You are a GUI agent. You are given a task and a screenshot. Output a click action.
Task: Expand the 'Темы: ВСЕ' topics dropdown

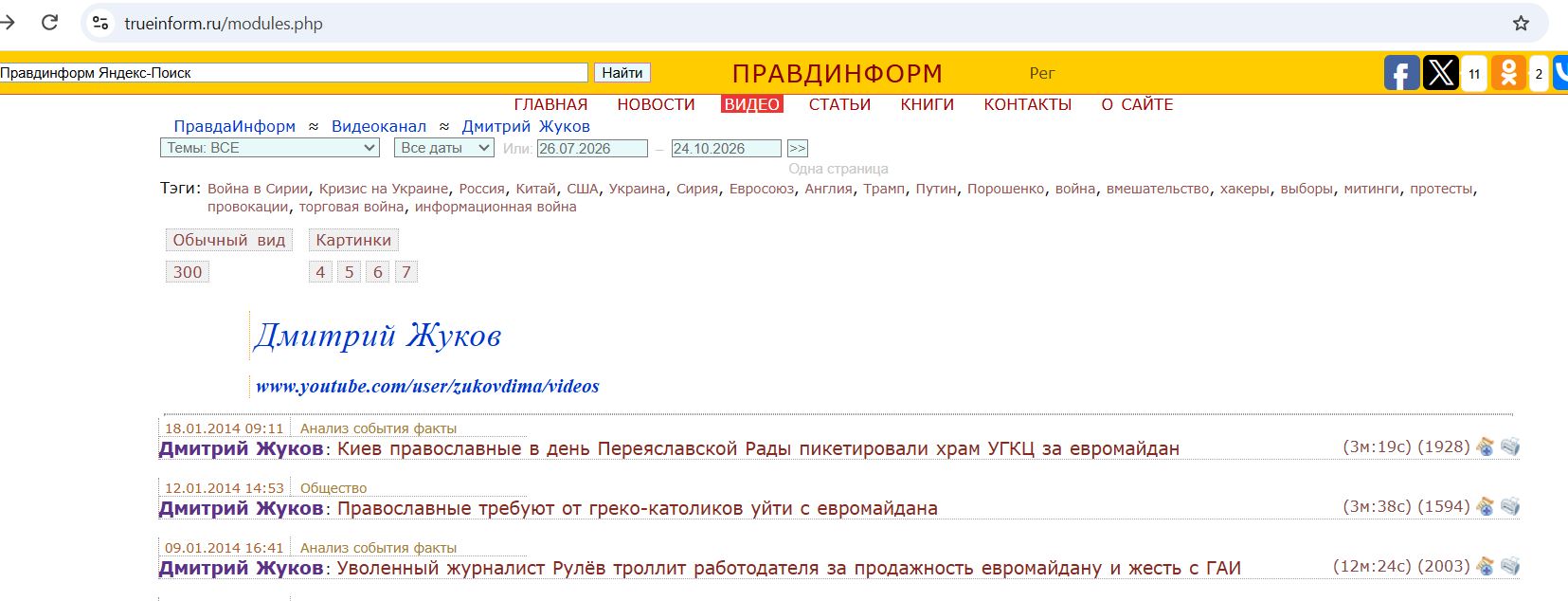[270, 148]
